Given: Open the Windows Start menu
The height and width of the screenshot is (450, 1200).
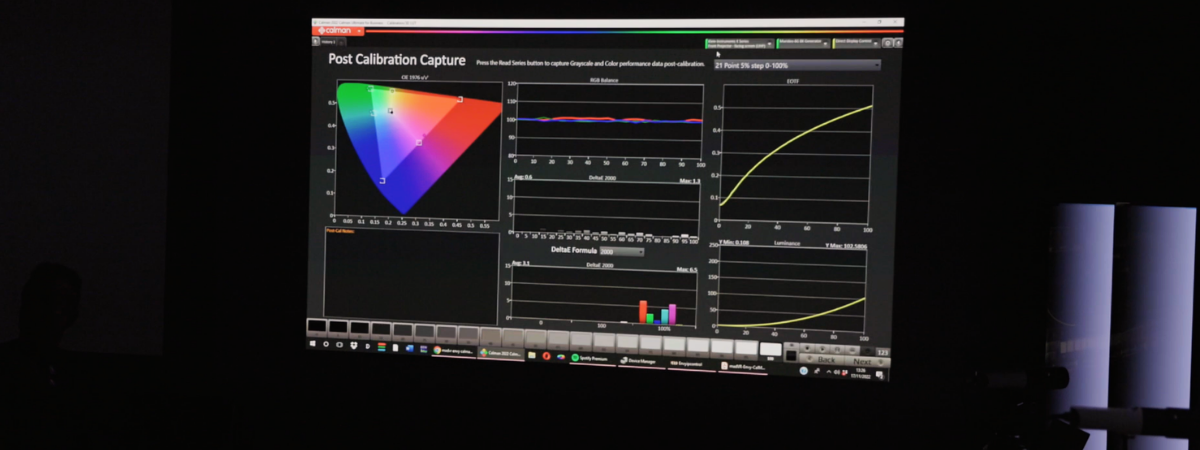Looking at the screenshot, I should point(311,343).
